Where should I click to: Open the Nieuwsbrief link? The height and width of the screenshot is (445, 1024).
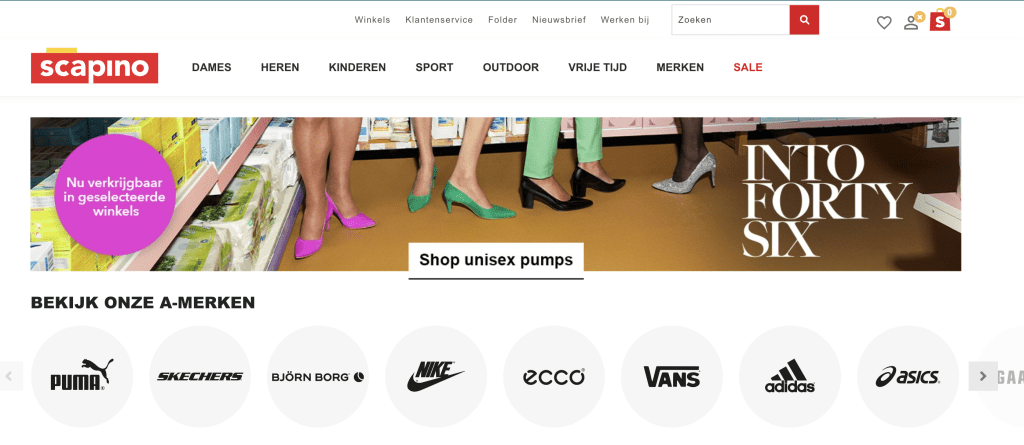pyautogui.click(x=559, y=20)
